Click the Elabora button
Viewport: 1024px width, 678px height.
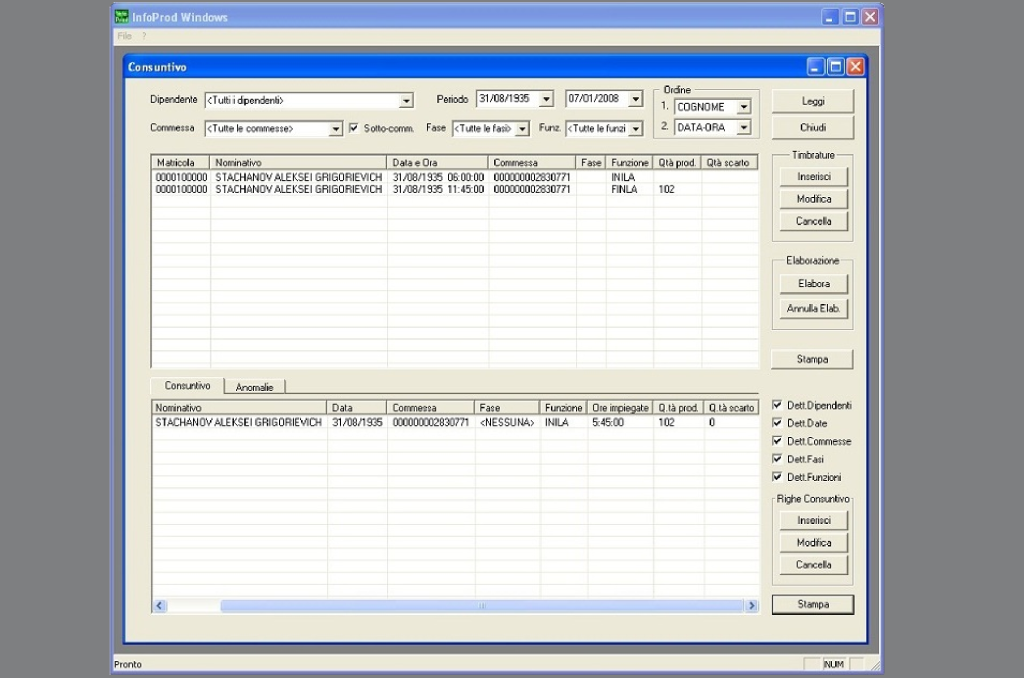point(813,284)
